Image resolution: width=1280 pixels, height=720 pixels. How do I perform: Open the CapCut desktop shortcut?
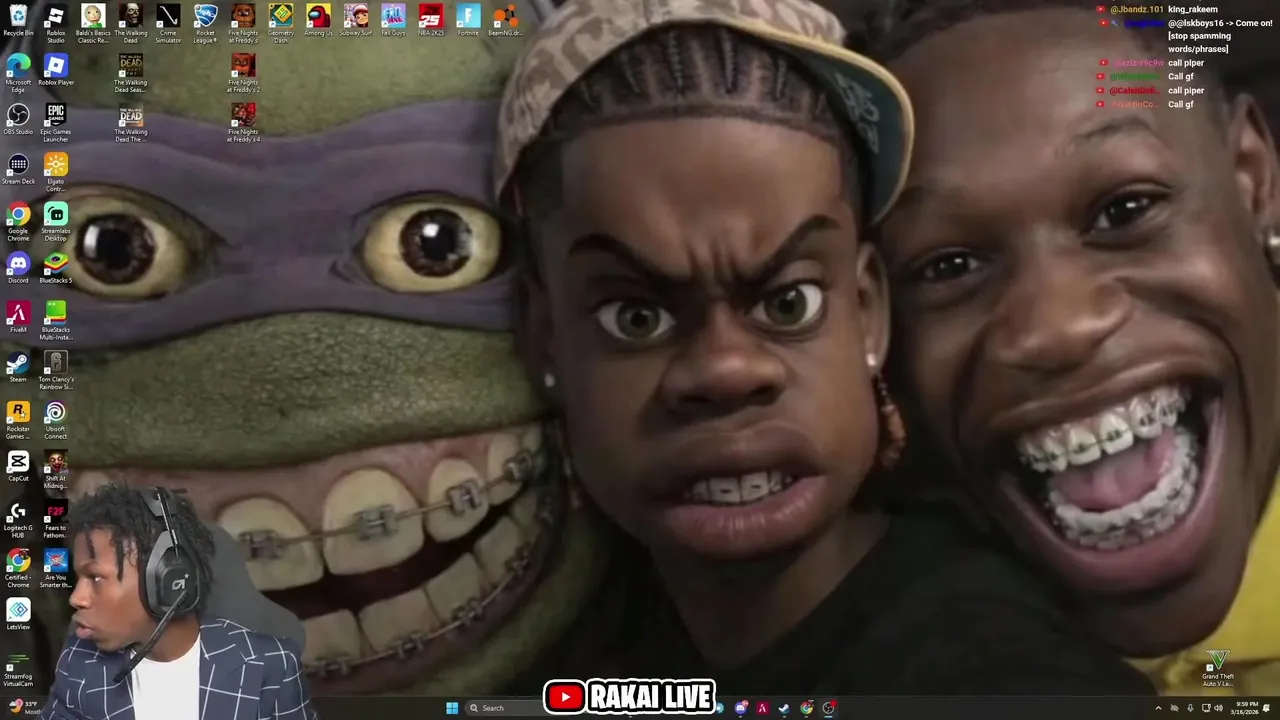(x=18, y=467)
